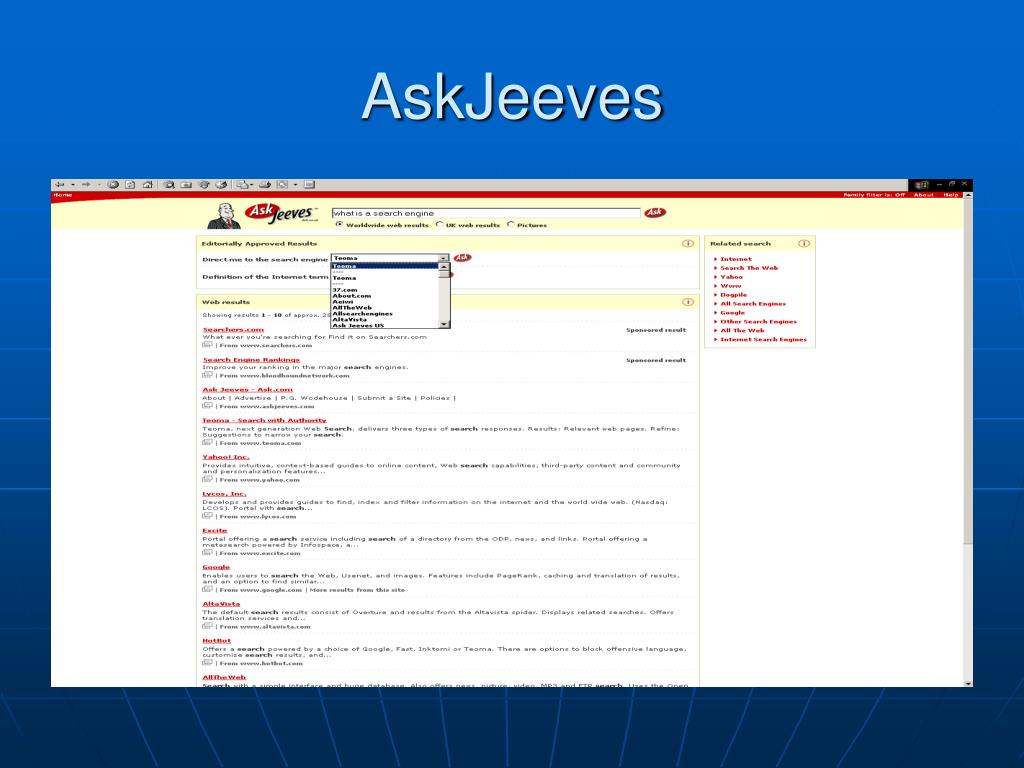Open Teoma - Search with Authority link

pyautogui.click(x=264, y=421)
